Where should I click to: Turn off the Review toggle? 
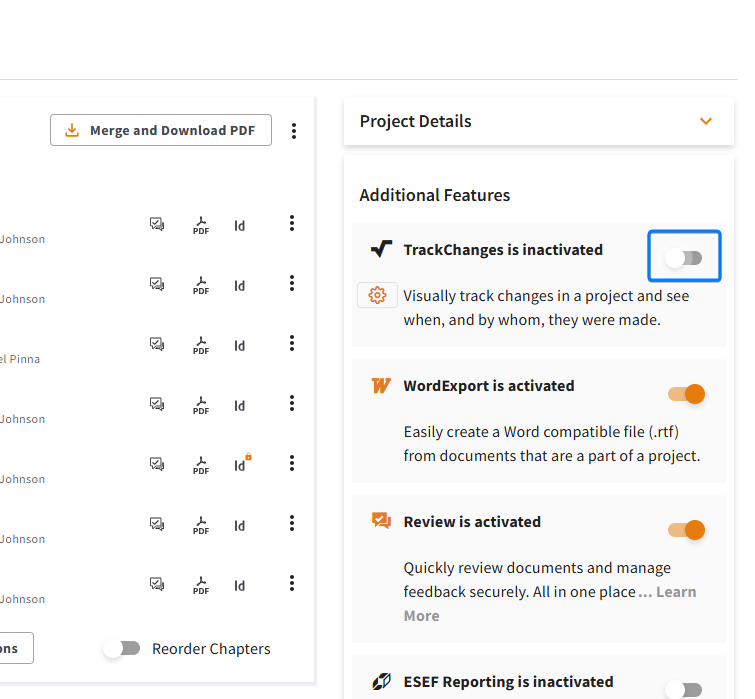[686, 530]
